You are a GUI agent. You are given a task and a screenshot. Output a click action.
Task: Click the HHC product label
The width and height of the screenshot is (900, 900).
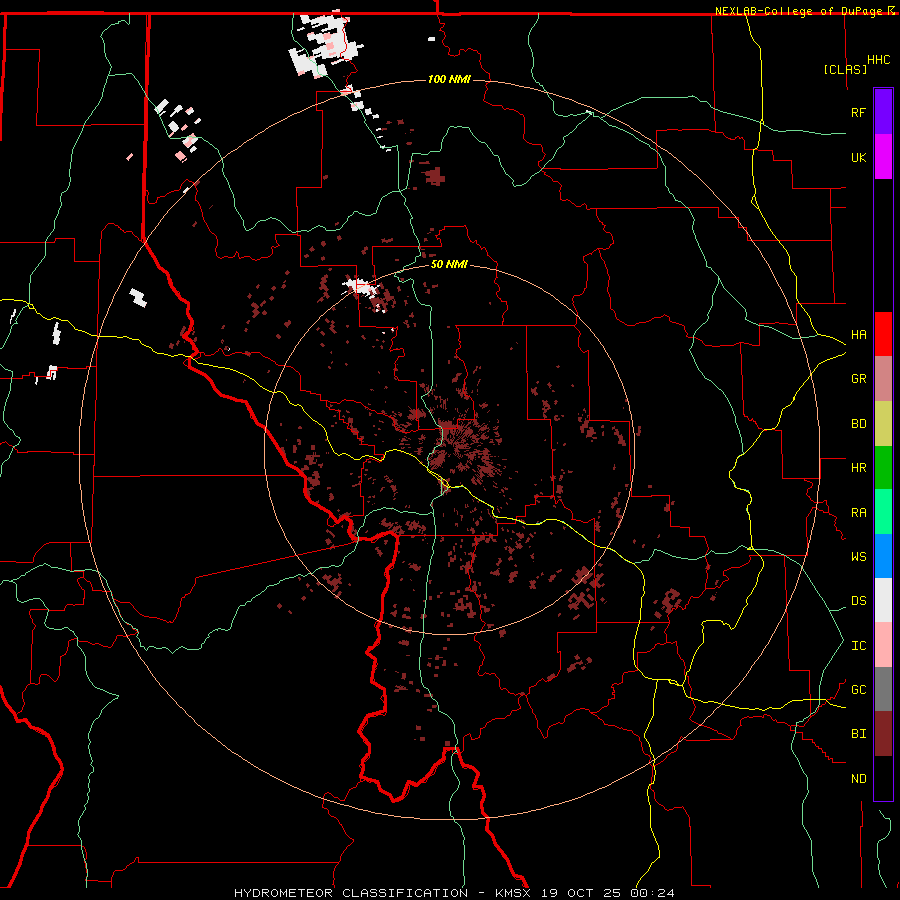(878, 60)
